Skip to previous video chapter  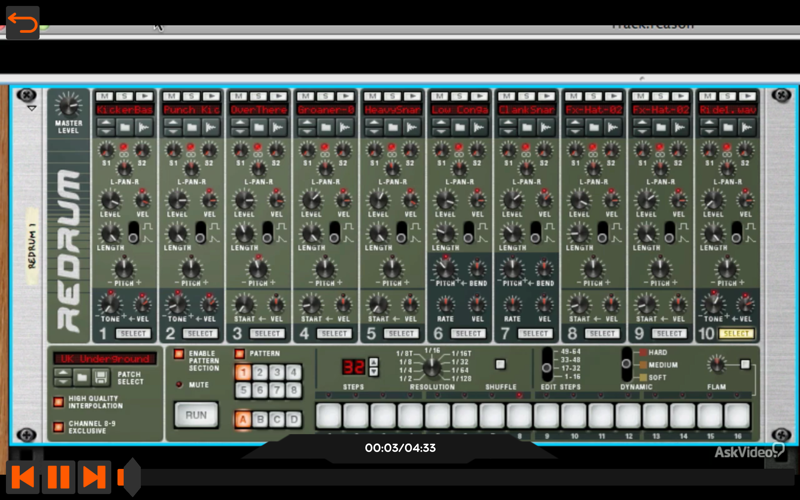[23, 478]
